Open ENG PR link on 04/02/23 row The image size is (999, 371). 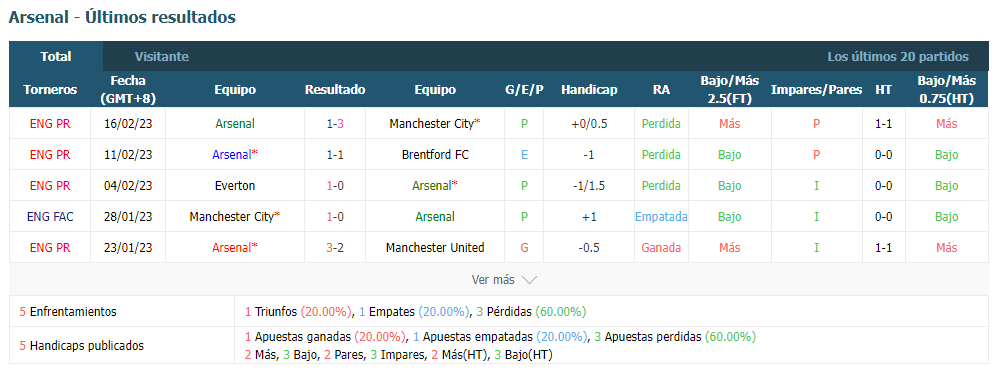coord(50,186)
